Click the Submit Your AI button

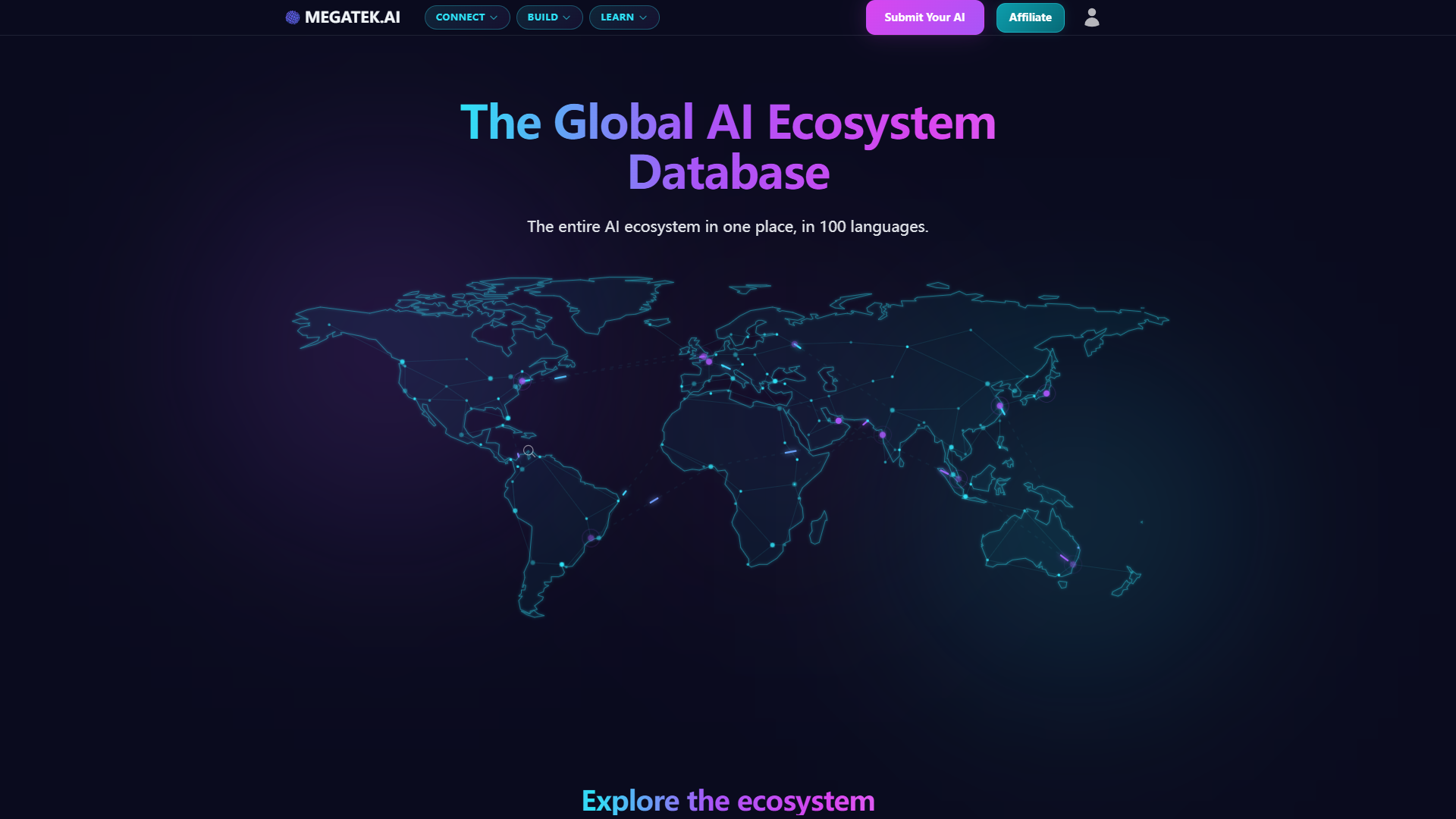(x=924, y=17)
